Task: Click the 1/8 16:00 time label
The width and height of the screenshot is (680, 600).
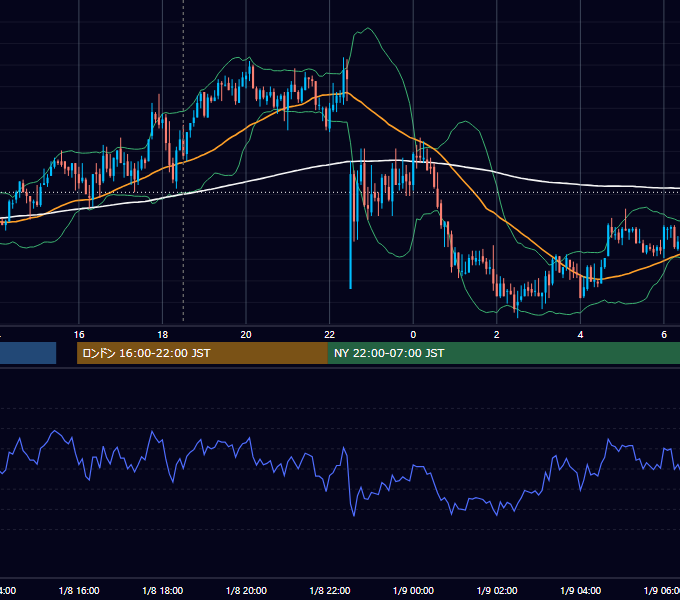Action: pos(79,590)
